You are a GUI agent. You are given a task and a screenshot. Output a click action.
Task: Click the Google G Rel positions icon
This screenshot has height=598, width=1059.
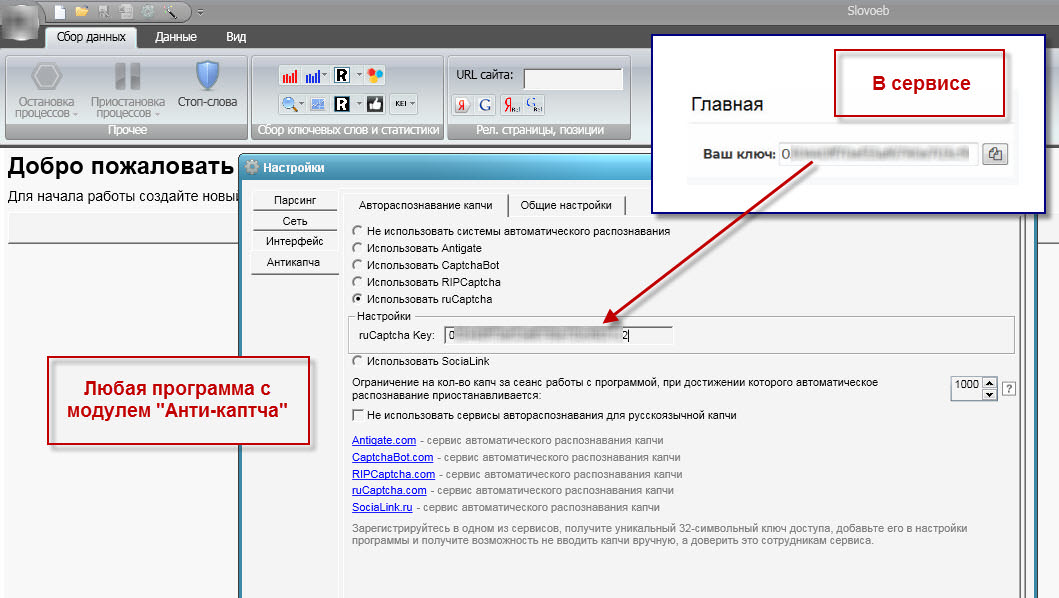tap(534, 105)
